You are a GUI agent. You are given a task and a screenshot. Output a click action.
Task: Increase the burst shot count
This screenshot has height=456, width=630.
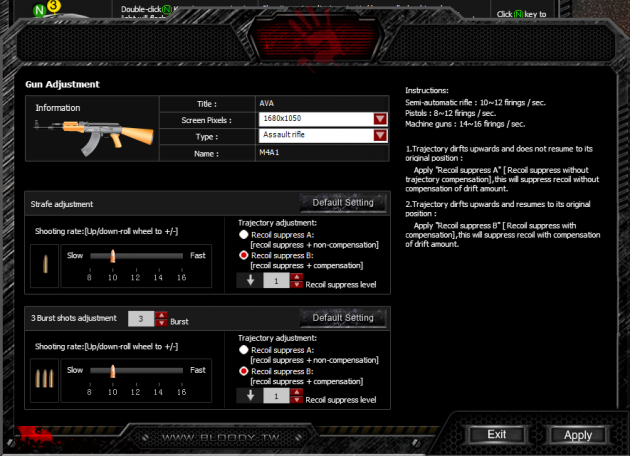pyautogui.click(x=160, y=315)
